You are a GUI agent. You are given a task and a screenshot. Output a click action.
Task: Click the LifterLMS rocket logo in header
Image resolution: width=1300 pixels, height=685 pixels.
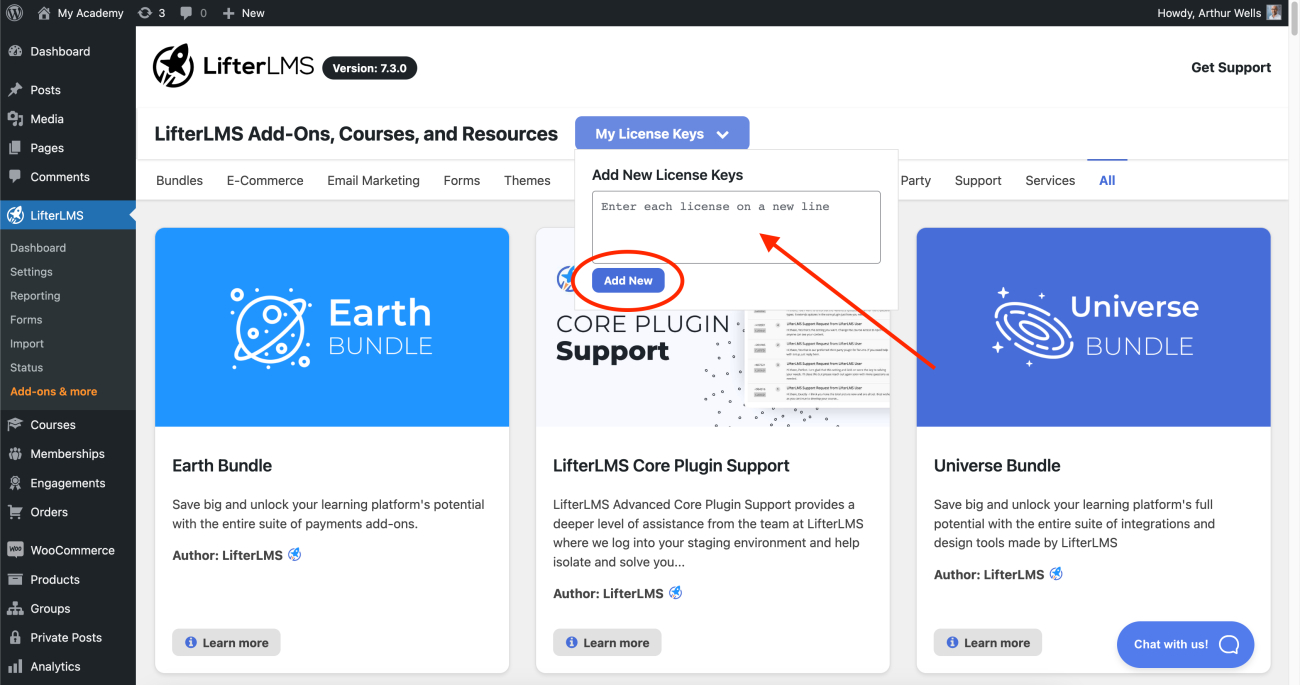coord(174,66)
